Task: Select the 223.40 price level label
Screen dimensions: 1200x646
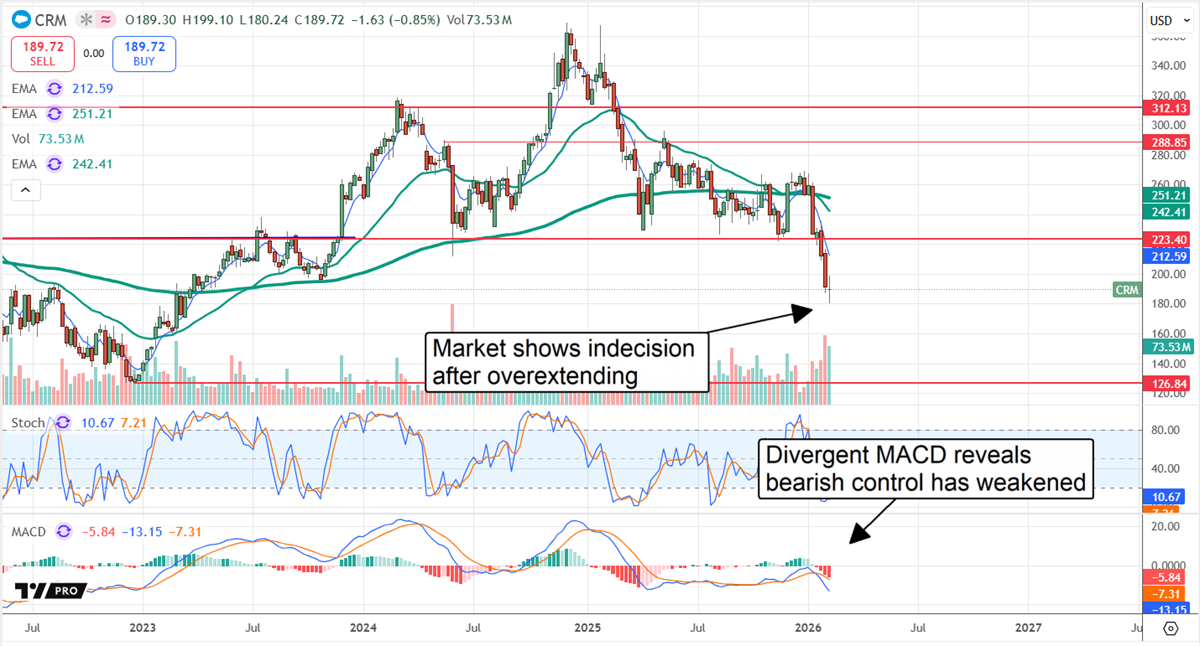Action: [x=1167, y=239]
